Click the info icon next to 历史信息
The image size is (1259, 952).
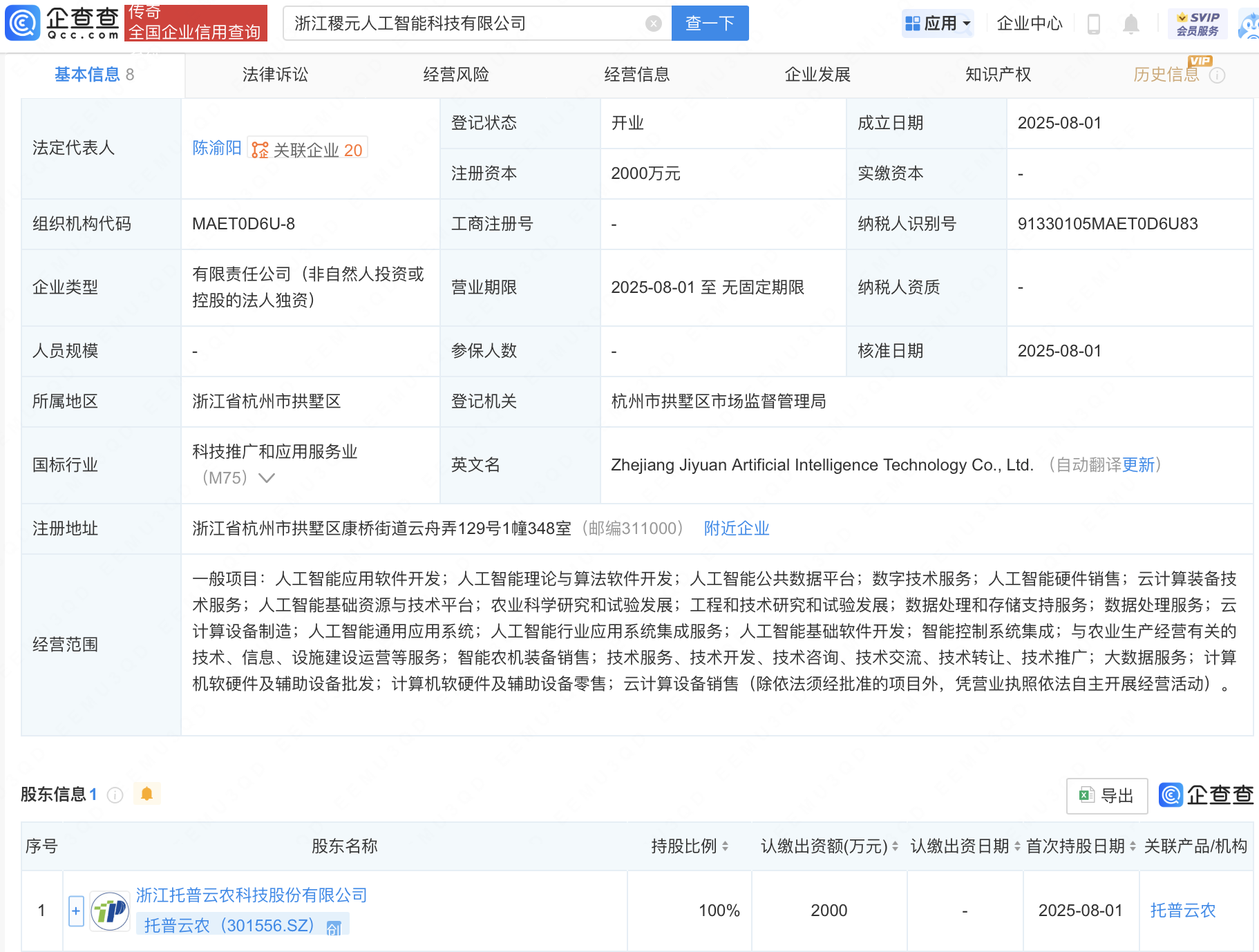(x=1218, y=75)
